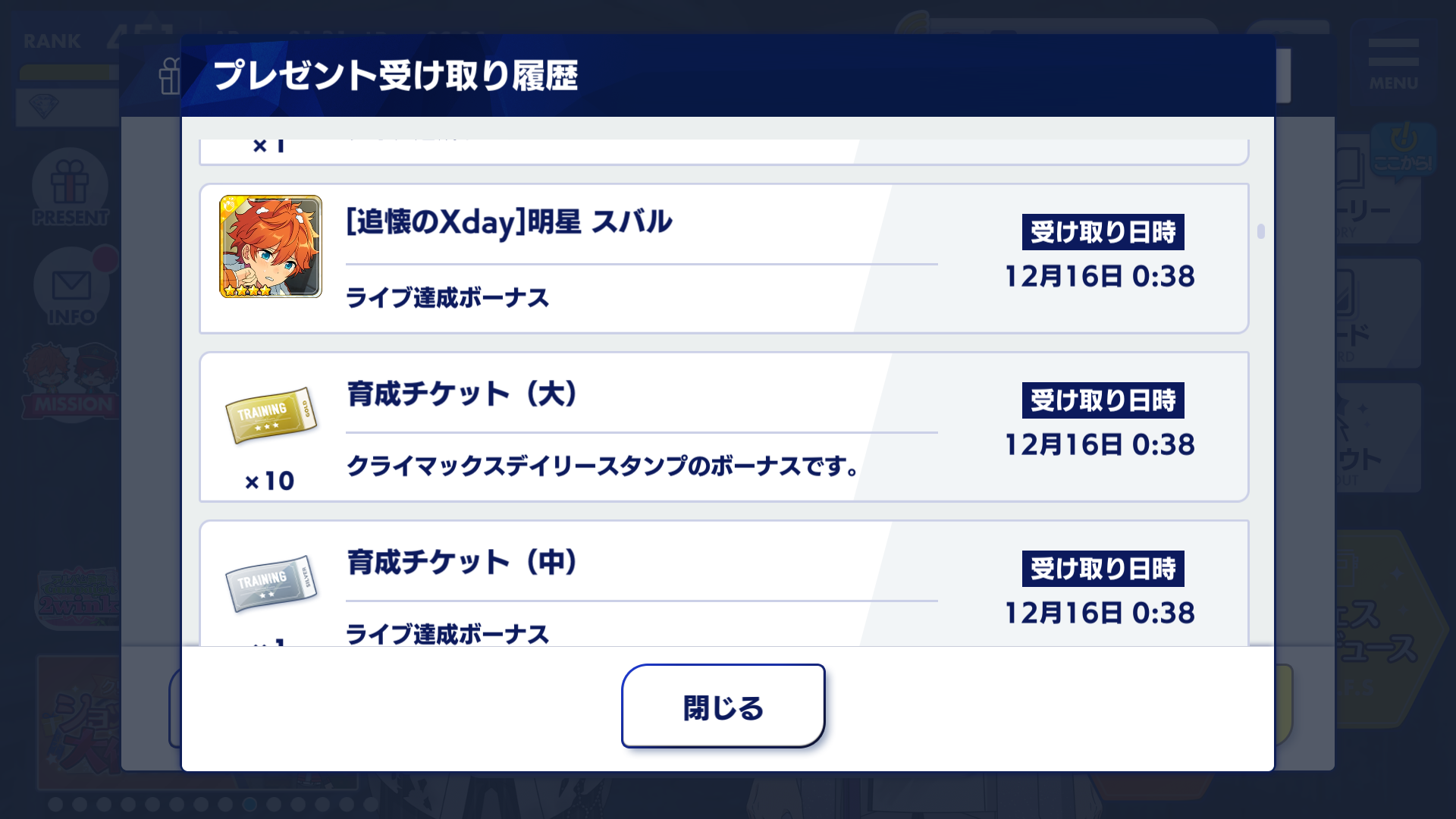Viewport: 1456px width, 819px height.
Task: Tap the diamond currency icon
Action: point(43,105)
